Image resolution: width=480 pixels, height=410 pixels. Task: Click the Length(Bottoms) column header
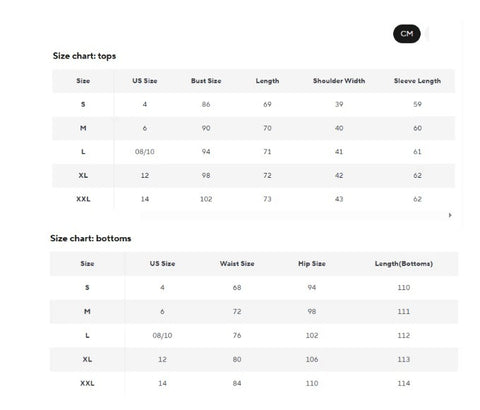tap(404, 264)
